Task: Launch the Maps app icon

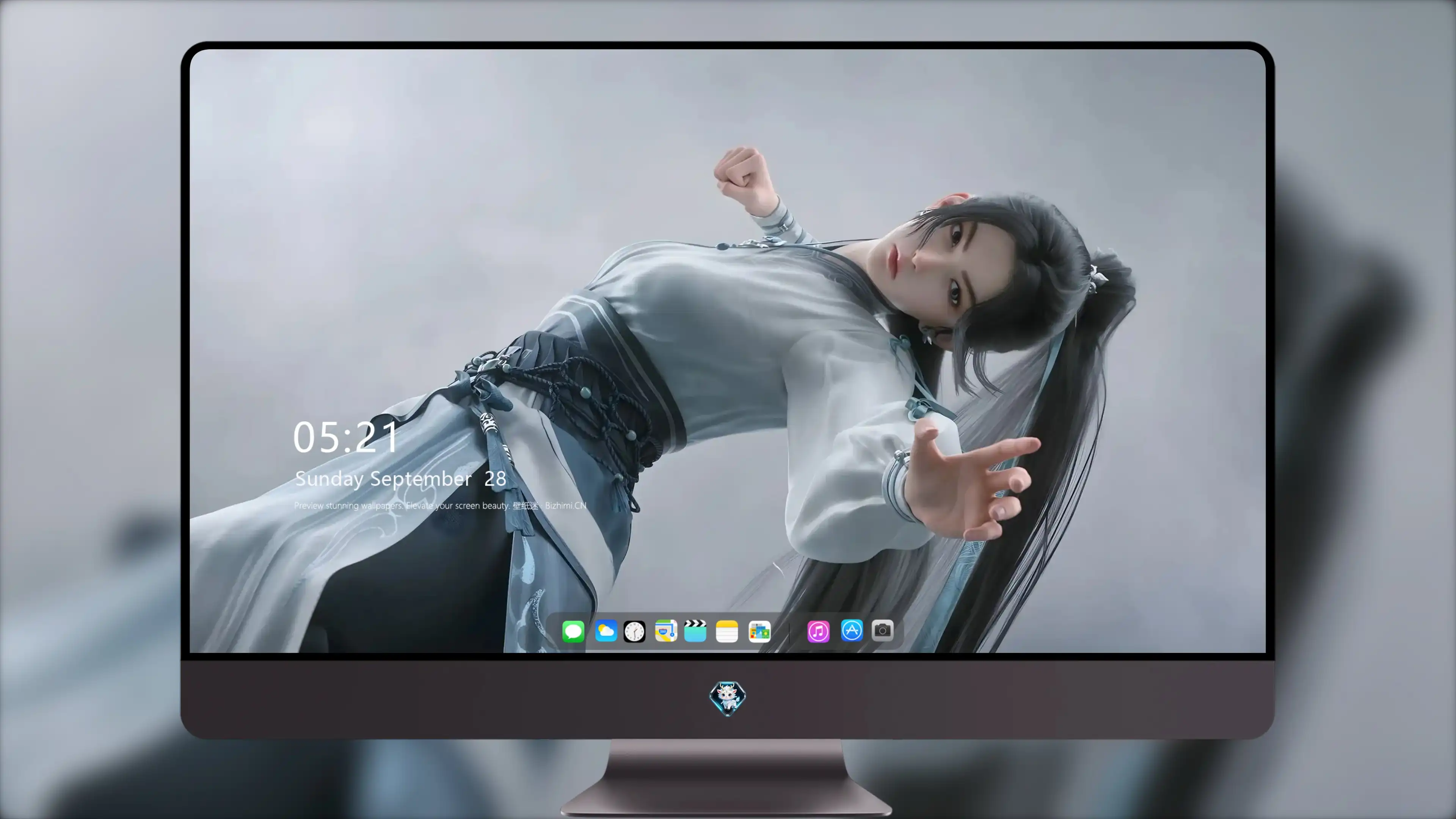Action: (x=666, y=631)
